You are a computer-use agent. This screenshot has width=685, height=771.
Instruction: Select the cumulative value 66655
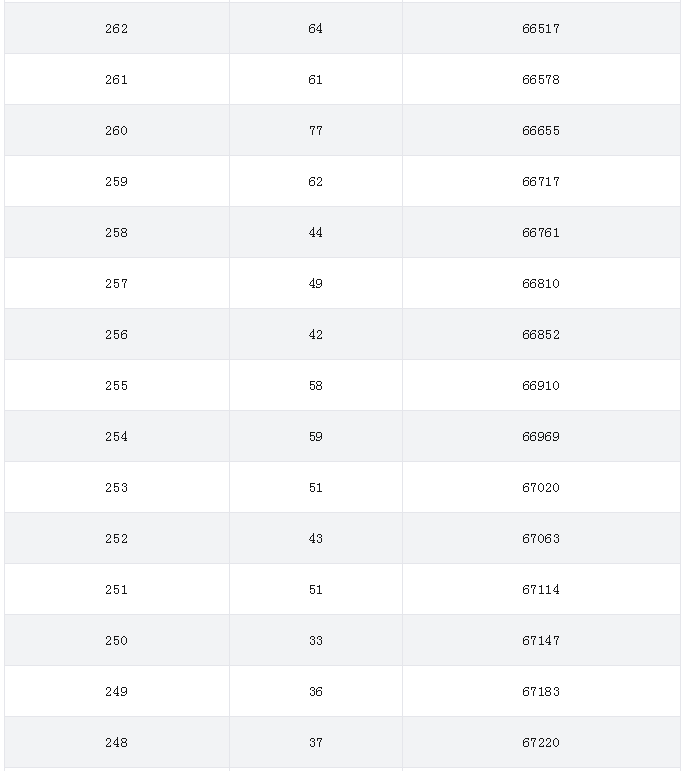coord(541,130)
